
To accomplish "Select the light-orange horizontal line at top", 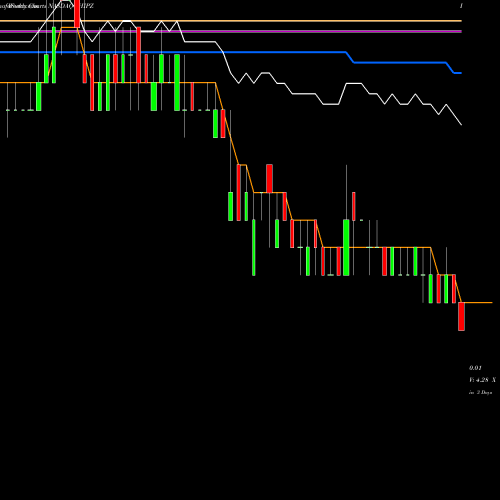I will pyautogui.click(x=231, y=21).
